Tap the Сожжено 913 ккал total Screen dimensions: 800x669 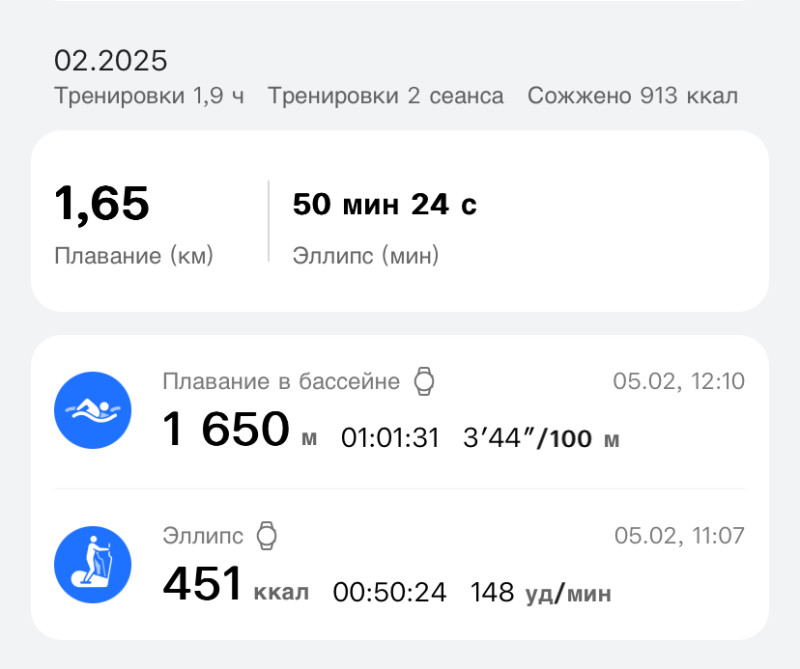633,96
